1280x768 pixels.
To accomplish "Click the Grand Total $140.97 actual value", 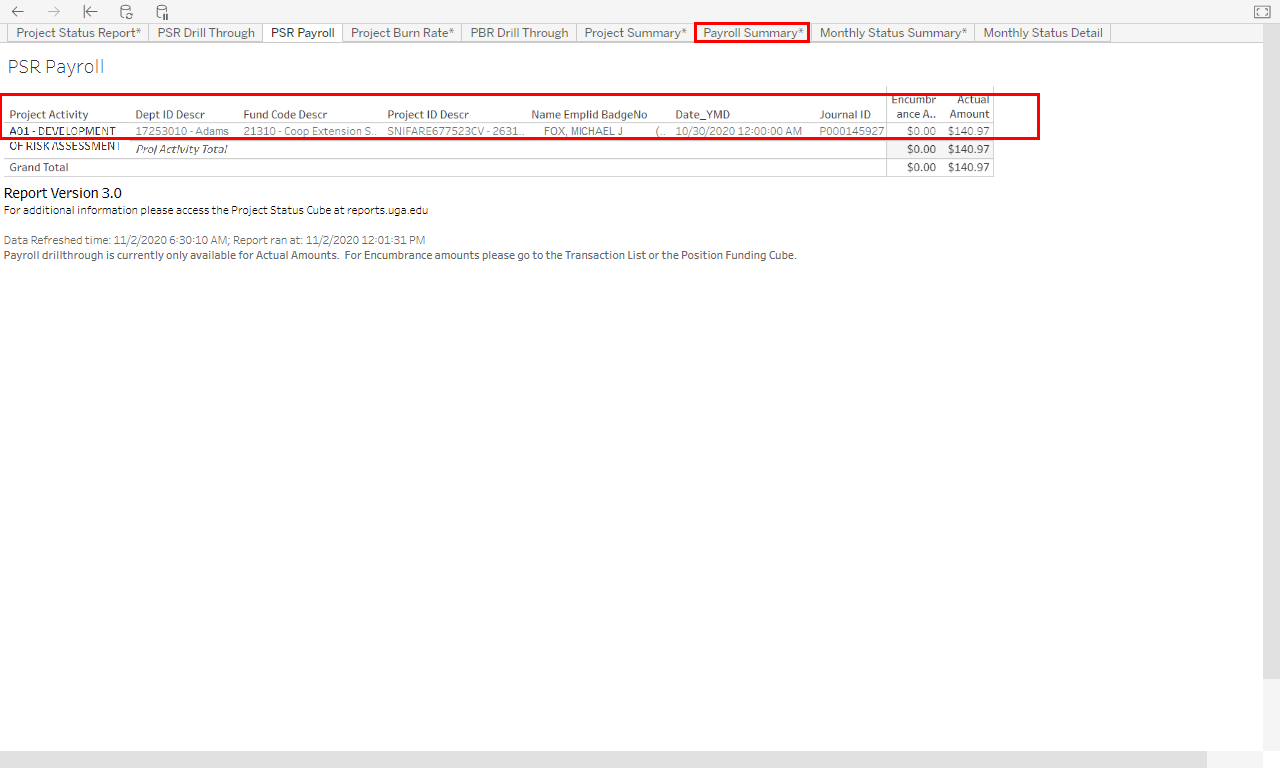I will (x=968, y=167).
